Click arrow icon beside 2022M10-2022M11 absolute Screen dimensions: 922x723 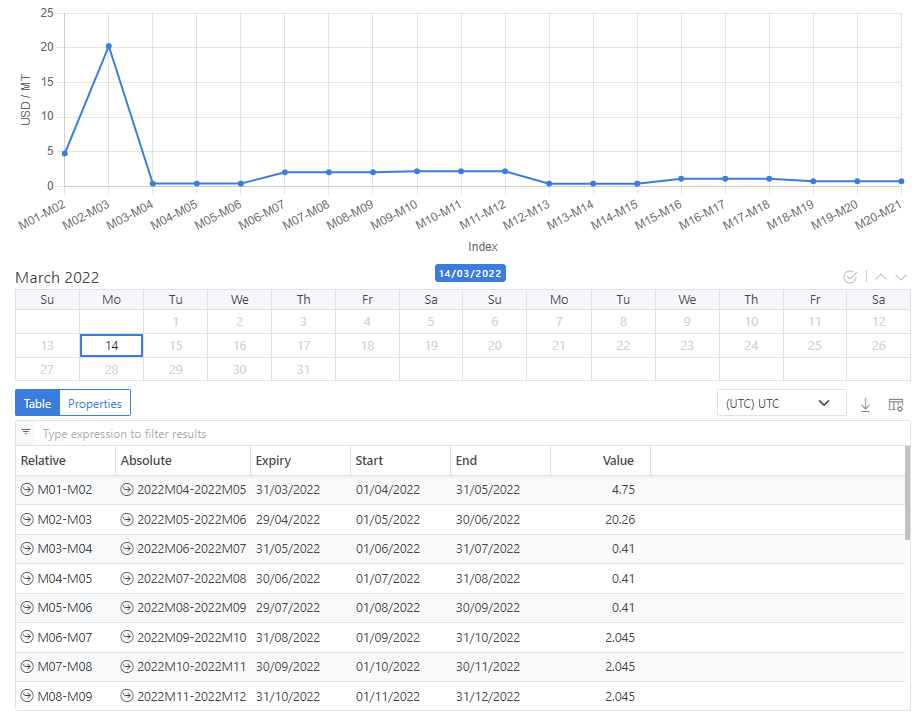tap(127, 667)
